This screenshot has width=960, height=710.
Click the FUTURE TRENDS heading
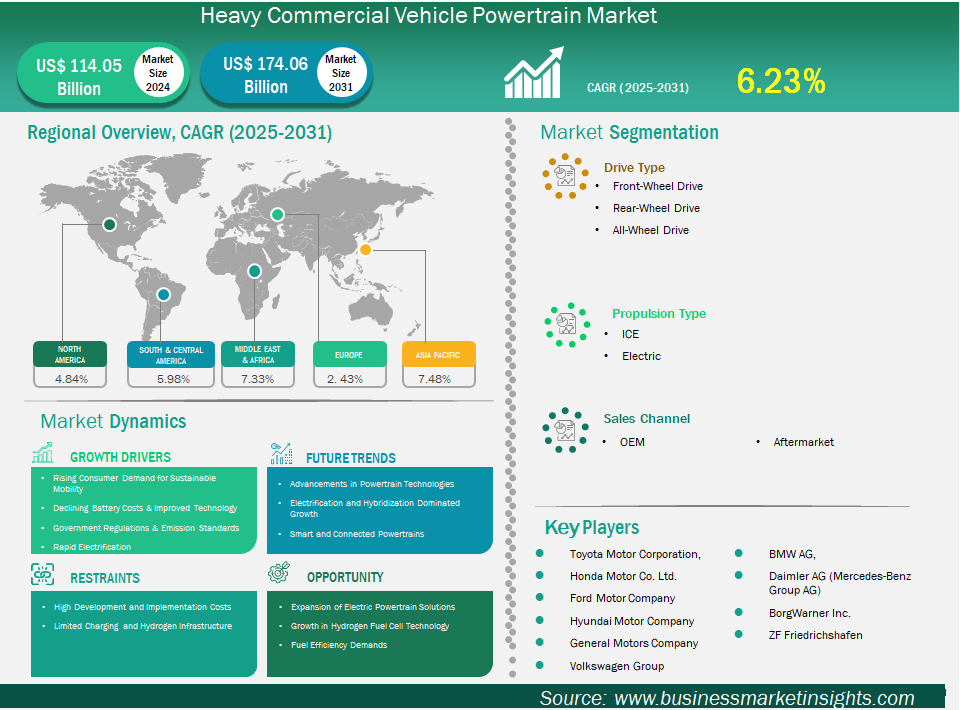point(351,458)
